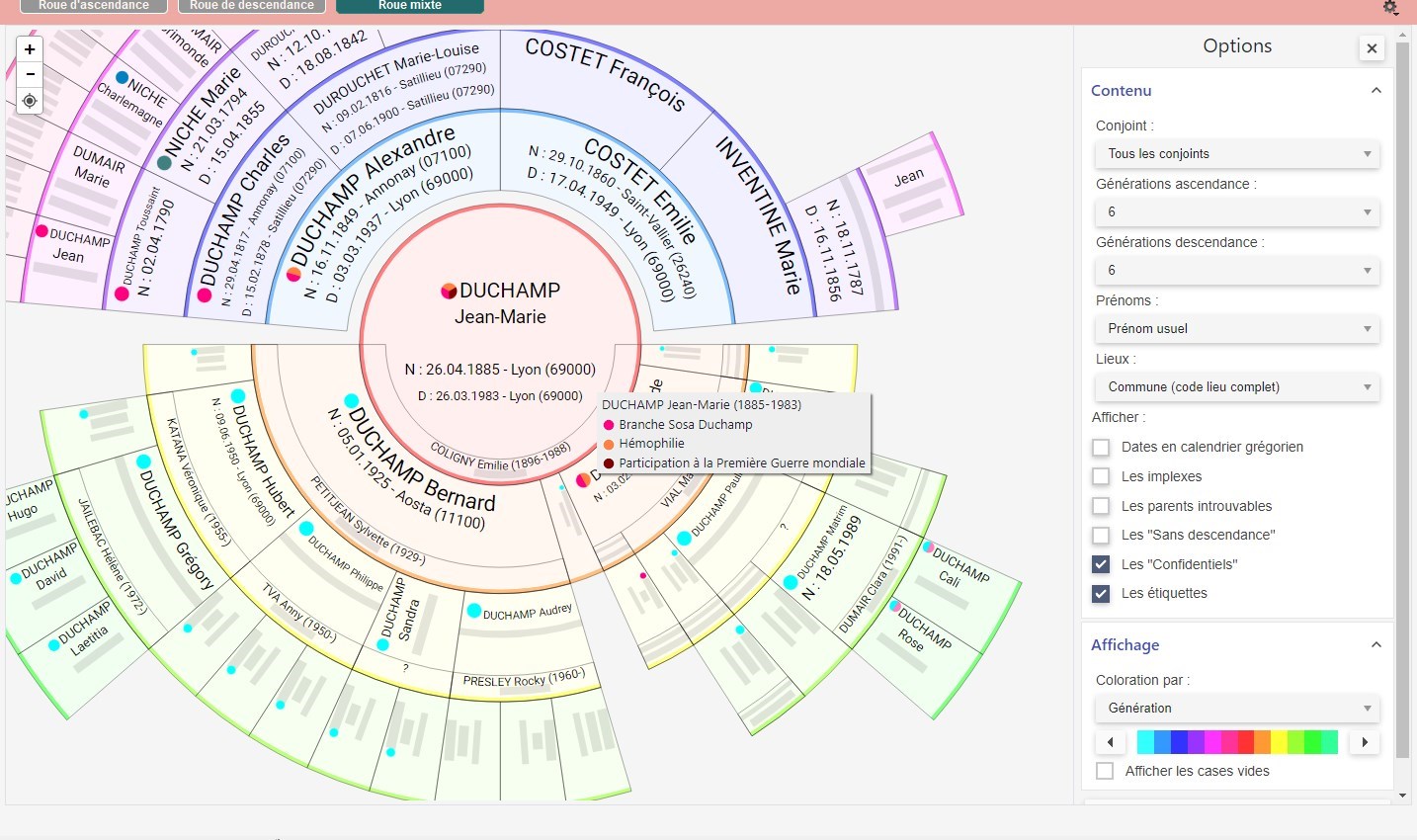Click the pink dot of DUCHAMP Toussaint
Viewport: 1417px width, 840px height.
click(x=122, y=294)
